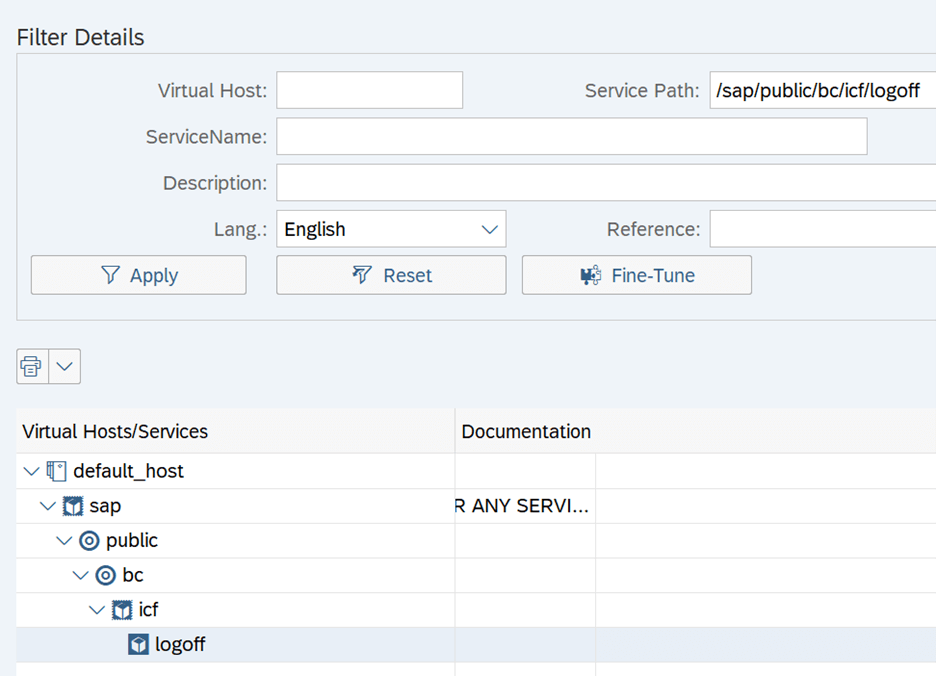This screenshot has height=676, width=936.
Task: Click the Virtual Hosts/Services column header
Action: pos(235,431)
